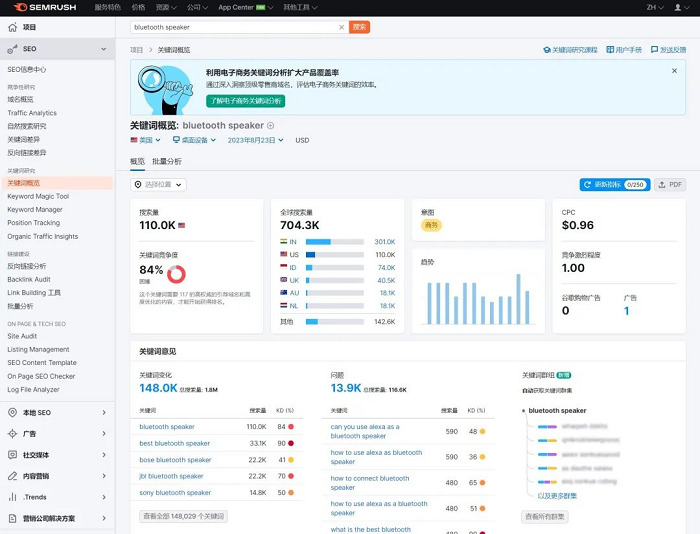Click the US flag country icon
Viewport: 700px width, 534px height.
(x=134, y=140)
